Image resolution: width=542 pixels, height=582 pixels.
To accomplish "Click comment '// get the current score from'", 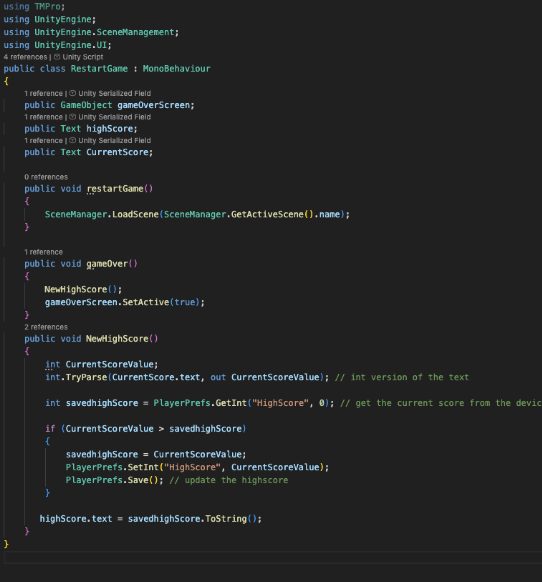I will tap(415, 403).
